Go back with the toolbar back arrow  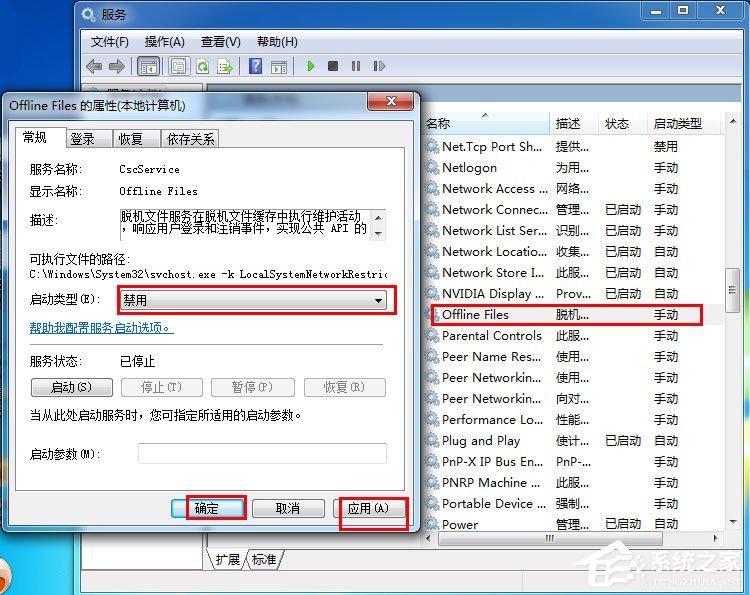pos(94,66)
